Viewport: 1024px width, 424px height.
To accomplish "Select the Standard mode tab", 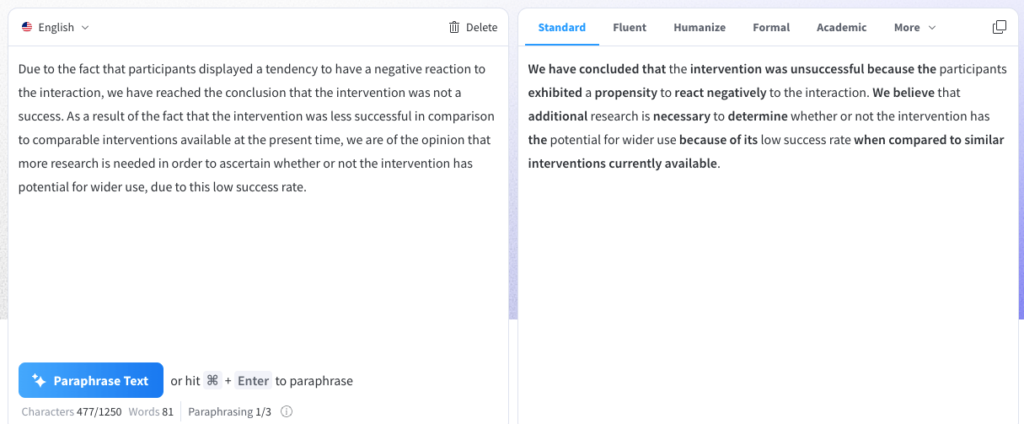I will (x=562, y=28).
